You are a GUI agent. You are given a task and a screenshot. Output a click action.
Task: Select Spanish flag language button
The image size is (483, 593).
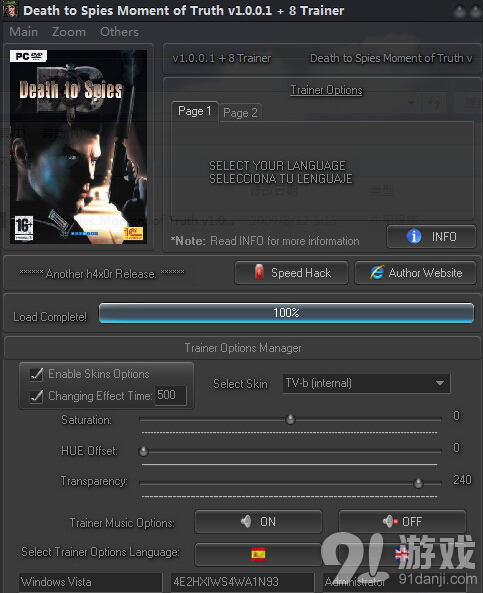[x=258, y=554]
